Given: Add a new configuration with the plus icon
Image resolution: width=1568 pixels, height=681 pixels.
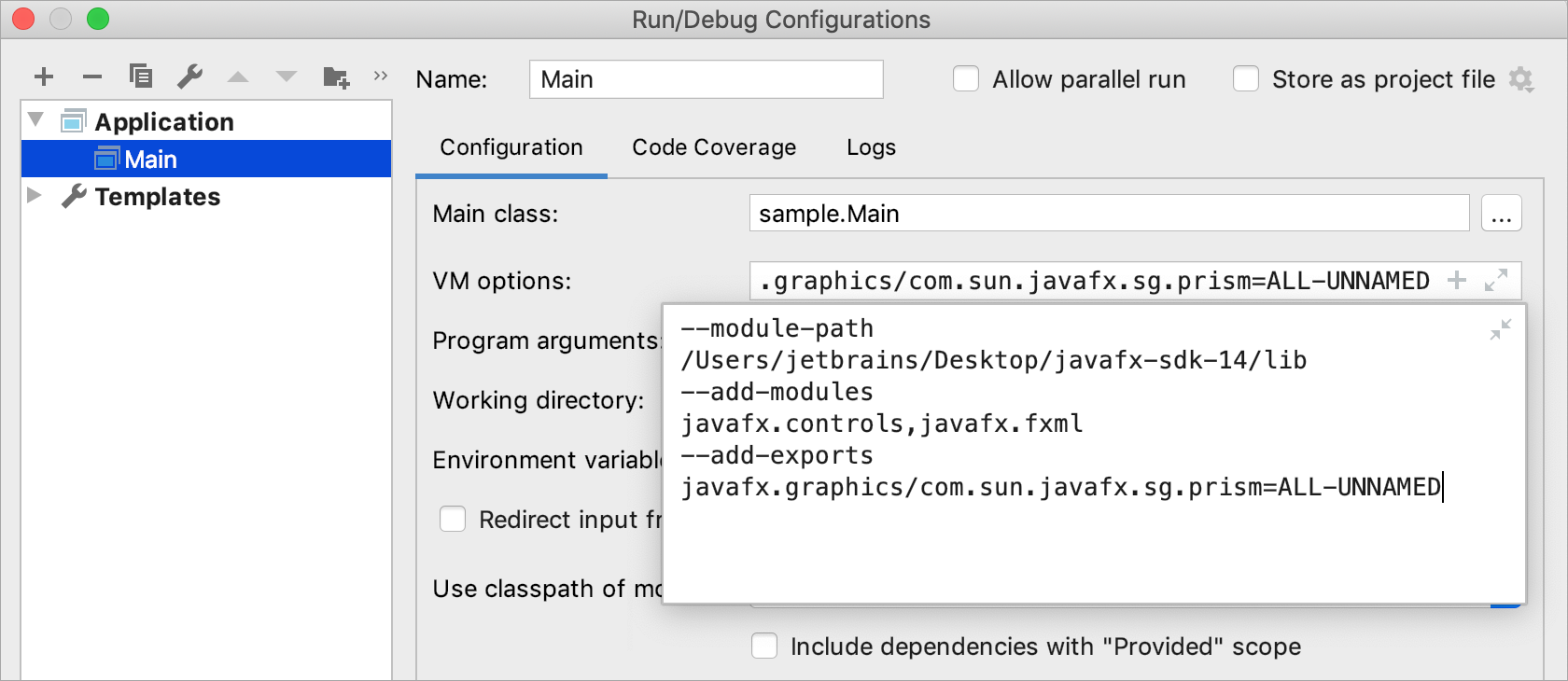Looking at the screenshot, I should [x=44, y=76].
